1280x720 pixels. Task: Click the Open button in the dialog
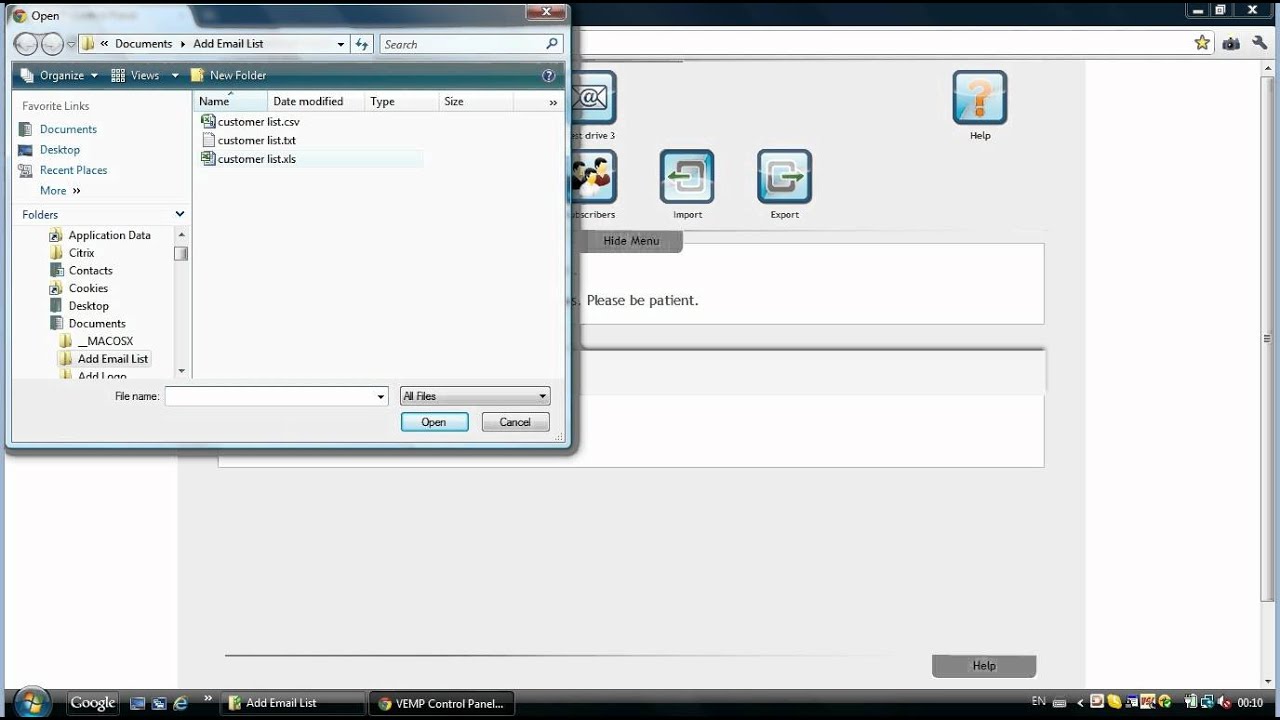(434, 422)
